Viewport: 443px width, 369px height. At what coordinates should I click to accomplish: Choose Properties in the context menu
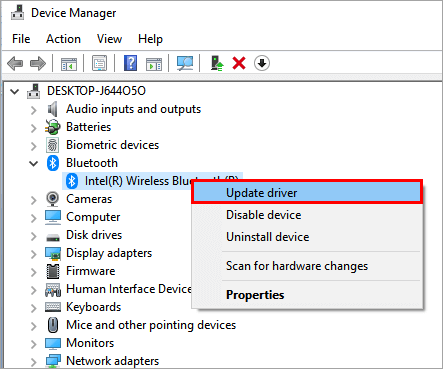tap(255, 295)
